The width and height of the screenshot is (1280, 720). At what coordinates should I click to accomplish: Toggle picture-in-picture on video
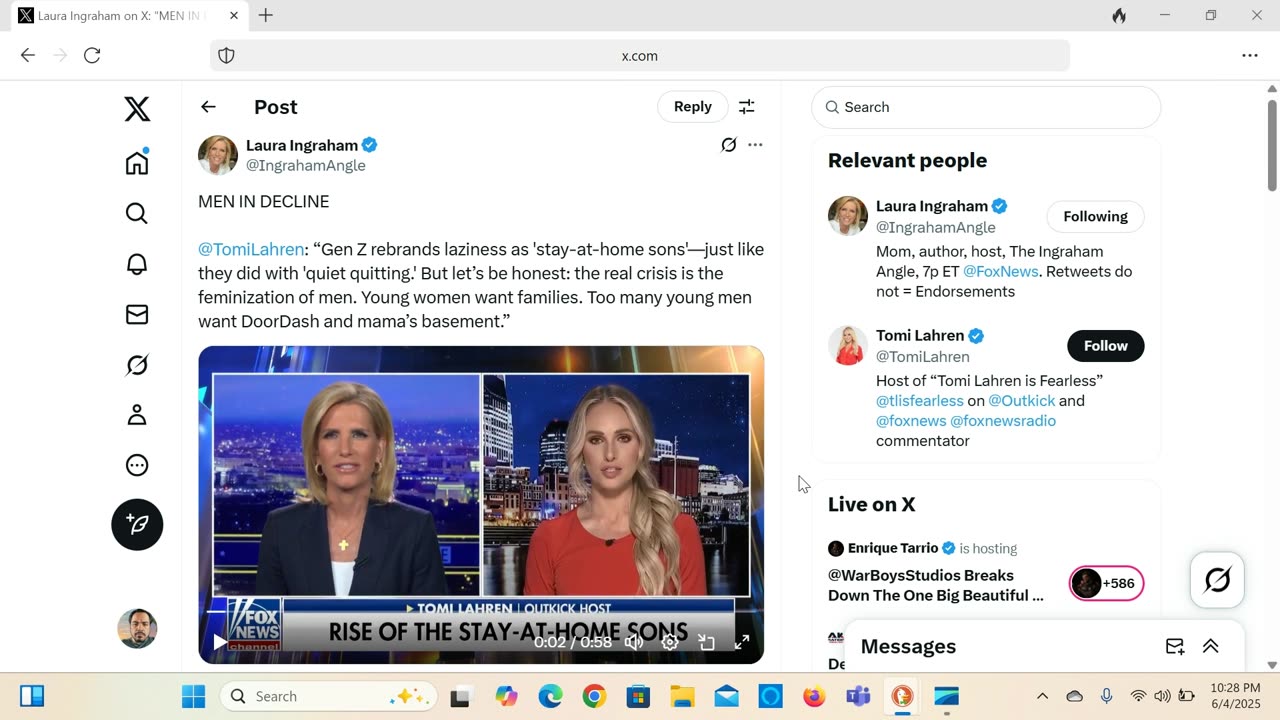(x=706, y=642)
